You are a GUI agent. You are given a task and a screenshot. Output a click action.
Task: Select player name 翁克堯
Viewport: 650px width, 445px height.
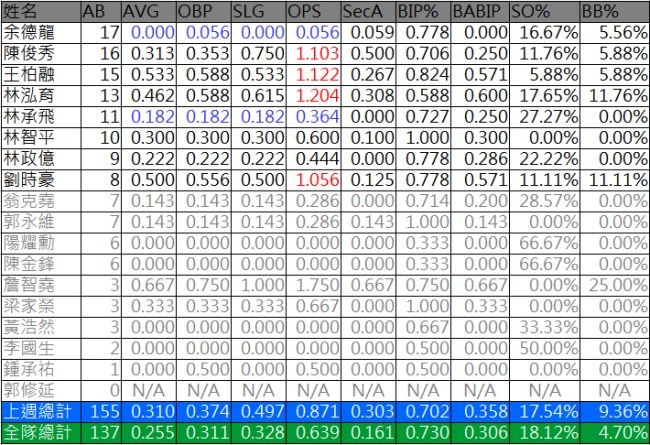pyautogui.click(x=29, y=201)
